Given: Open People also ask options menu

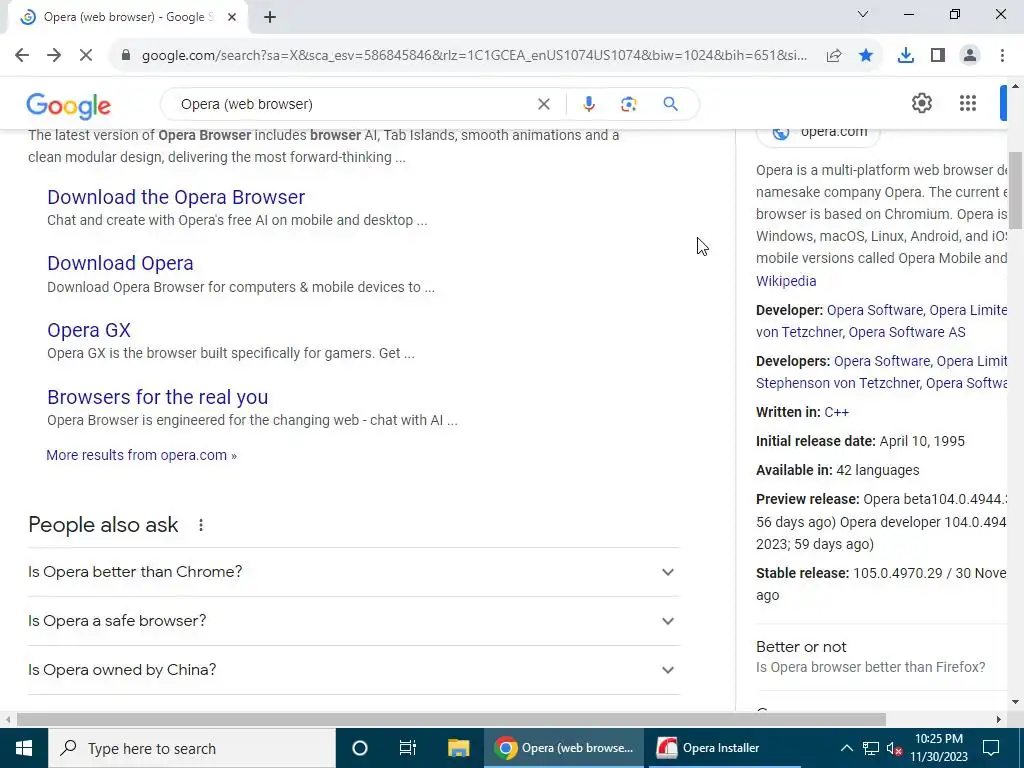Looking at the screenshot, I should pyautogui.click(x=200, y=525).
